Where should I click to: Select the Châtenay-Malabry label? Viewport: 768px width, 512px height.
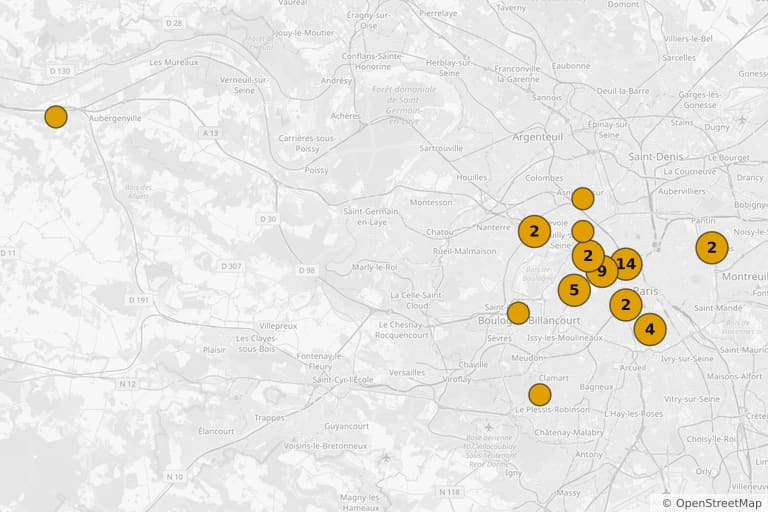569,433
